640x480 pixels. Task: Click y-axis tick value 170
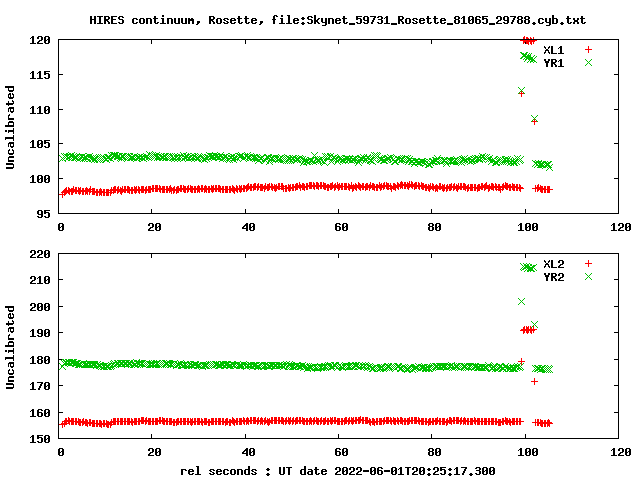click(40, 386)
